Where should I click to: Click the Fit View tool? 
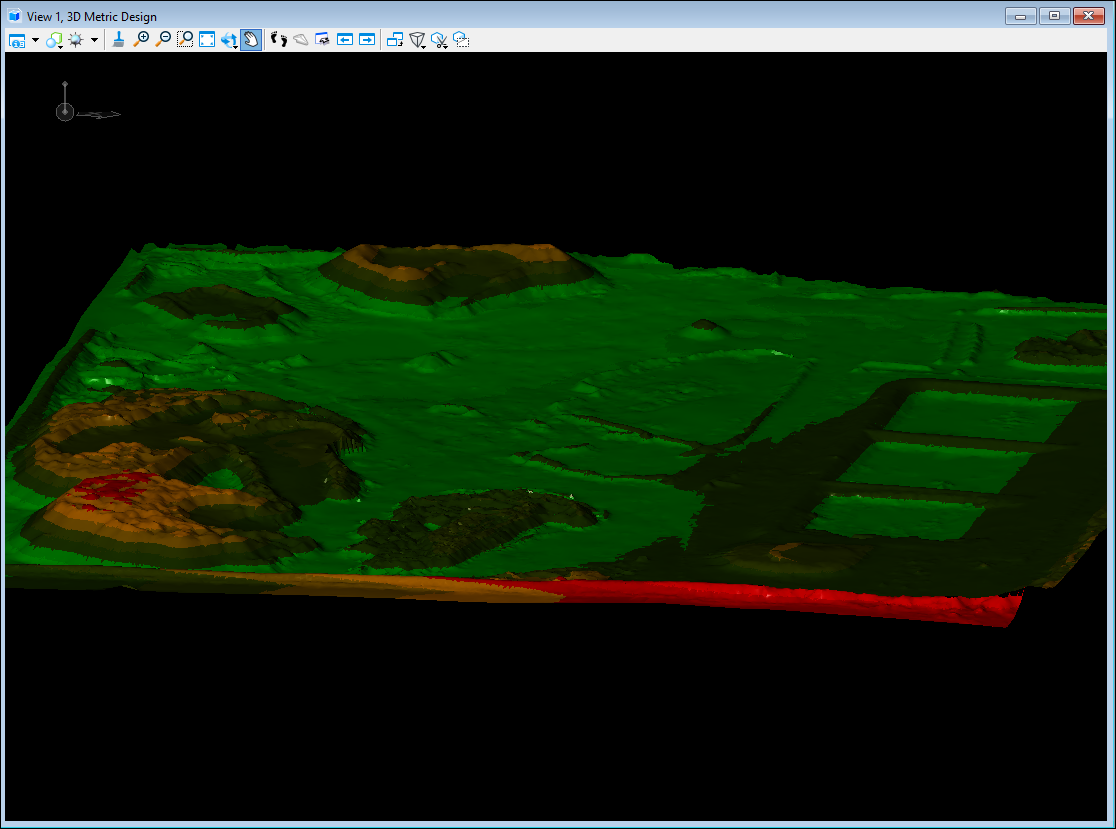coord(207,40)
